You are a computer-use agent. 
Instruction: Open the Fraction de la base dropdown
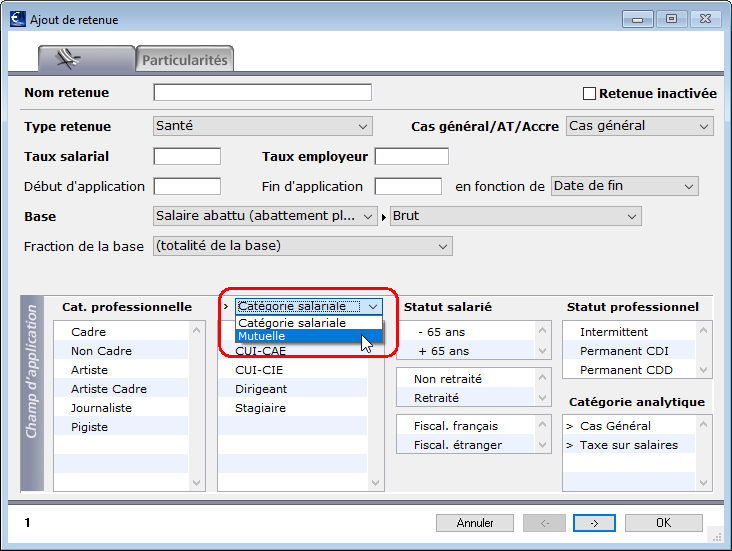pos(303,246)
